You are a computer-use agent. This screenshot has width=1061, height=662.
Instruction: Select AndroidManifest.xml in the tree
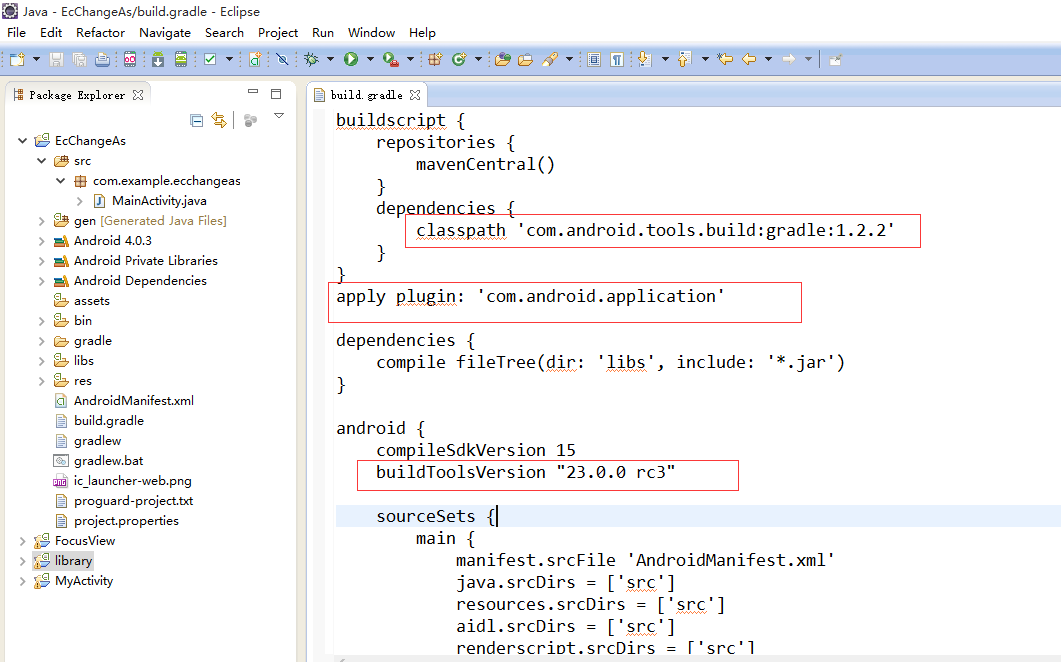tap(133, 401)
